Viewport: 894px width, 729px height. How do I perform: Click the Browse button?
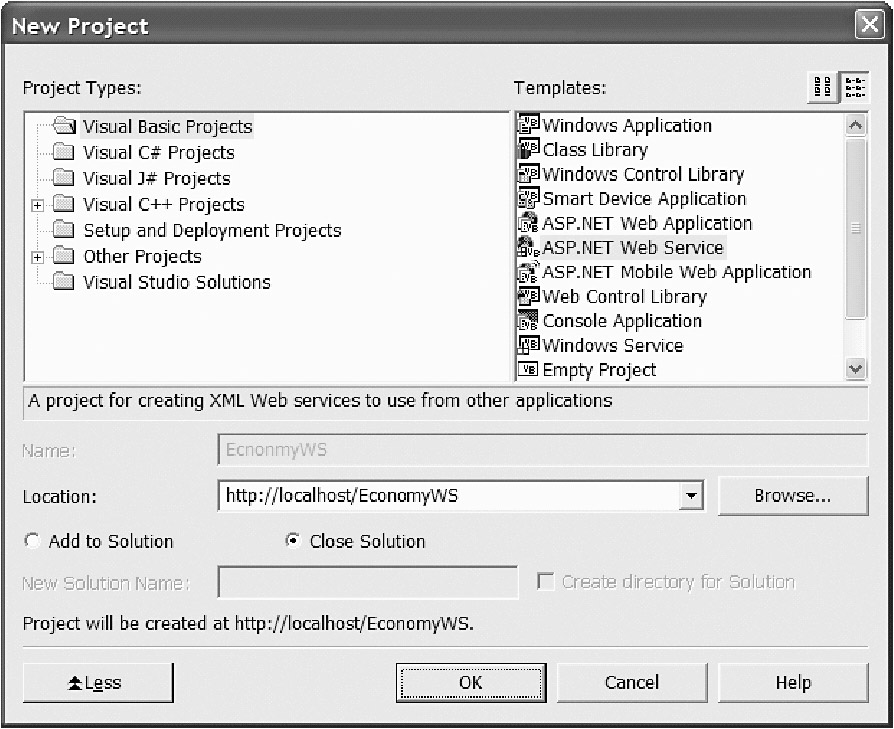(x=792, y=495)
